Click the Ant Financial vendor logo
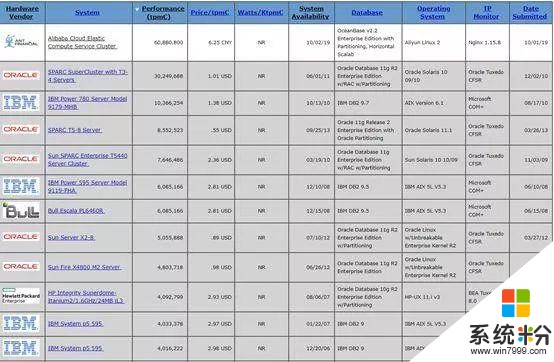Viewport: 554px width, 362px height. [x=21, y=42]
